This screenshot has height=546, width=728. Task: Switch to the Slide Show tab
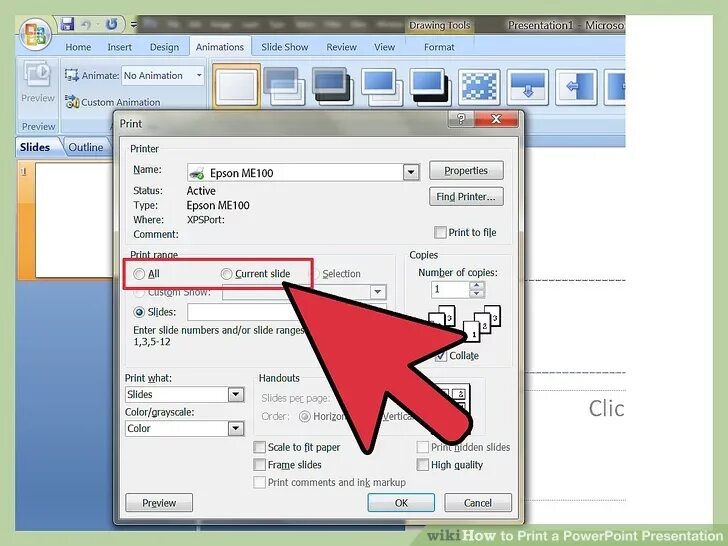click(x=284, y=47)
